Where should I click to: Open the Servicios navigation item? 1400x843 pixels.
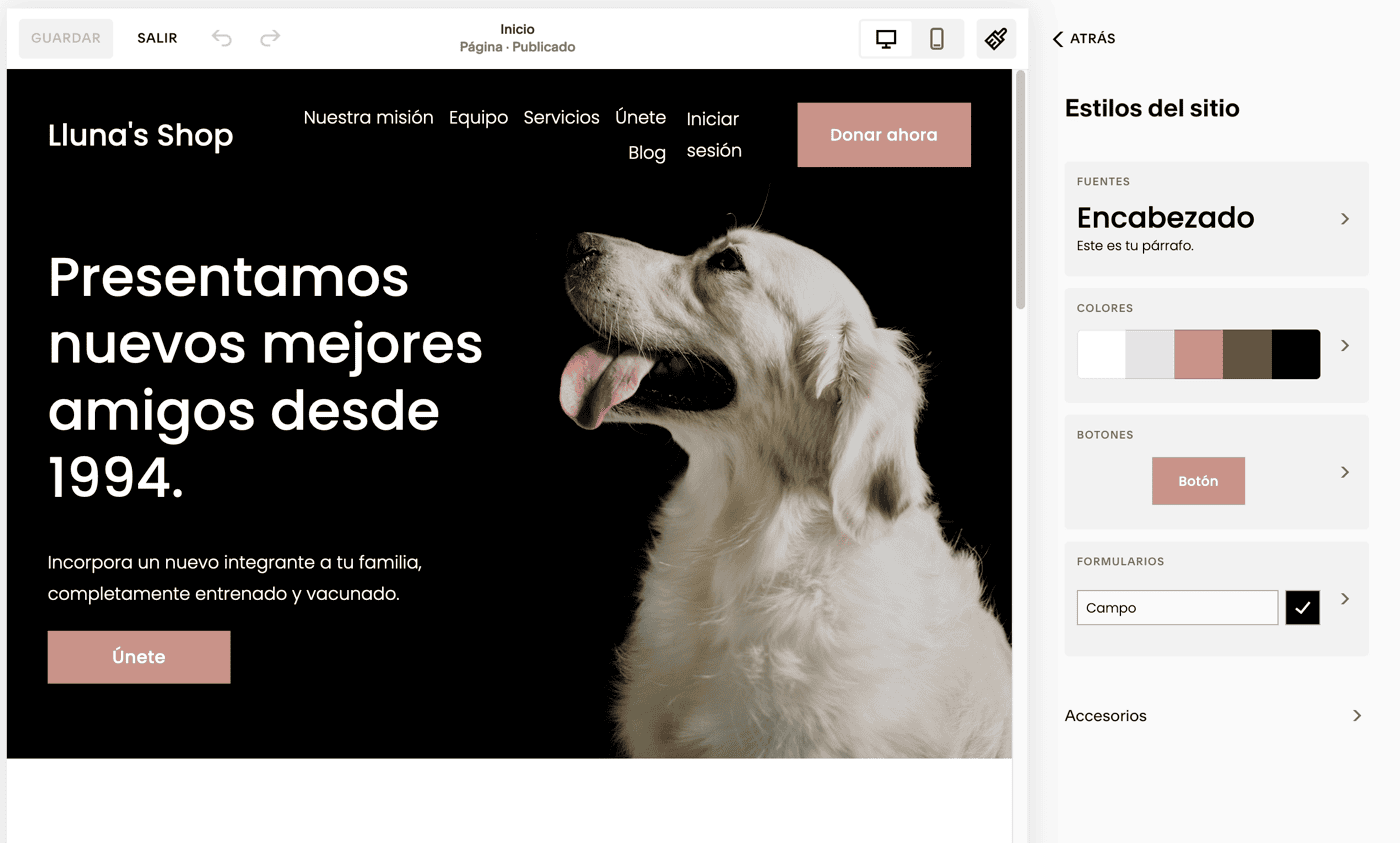click(x=561, y=117)
